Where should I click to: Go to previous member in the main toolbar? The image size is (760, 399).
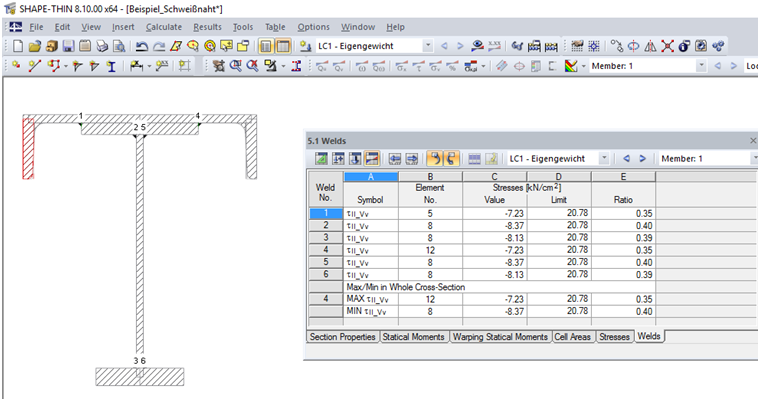coord(718,65)
